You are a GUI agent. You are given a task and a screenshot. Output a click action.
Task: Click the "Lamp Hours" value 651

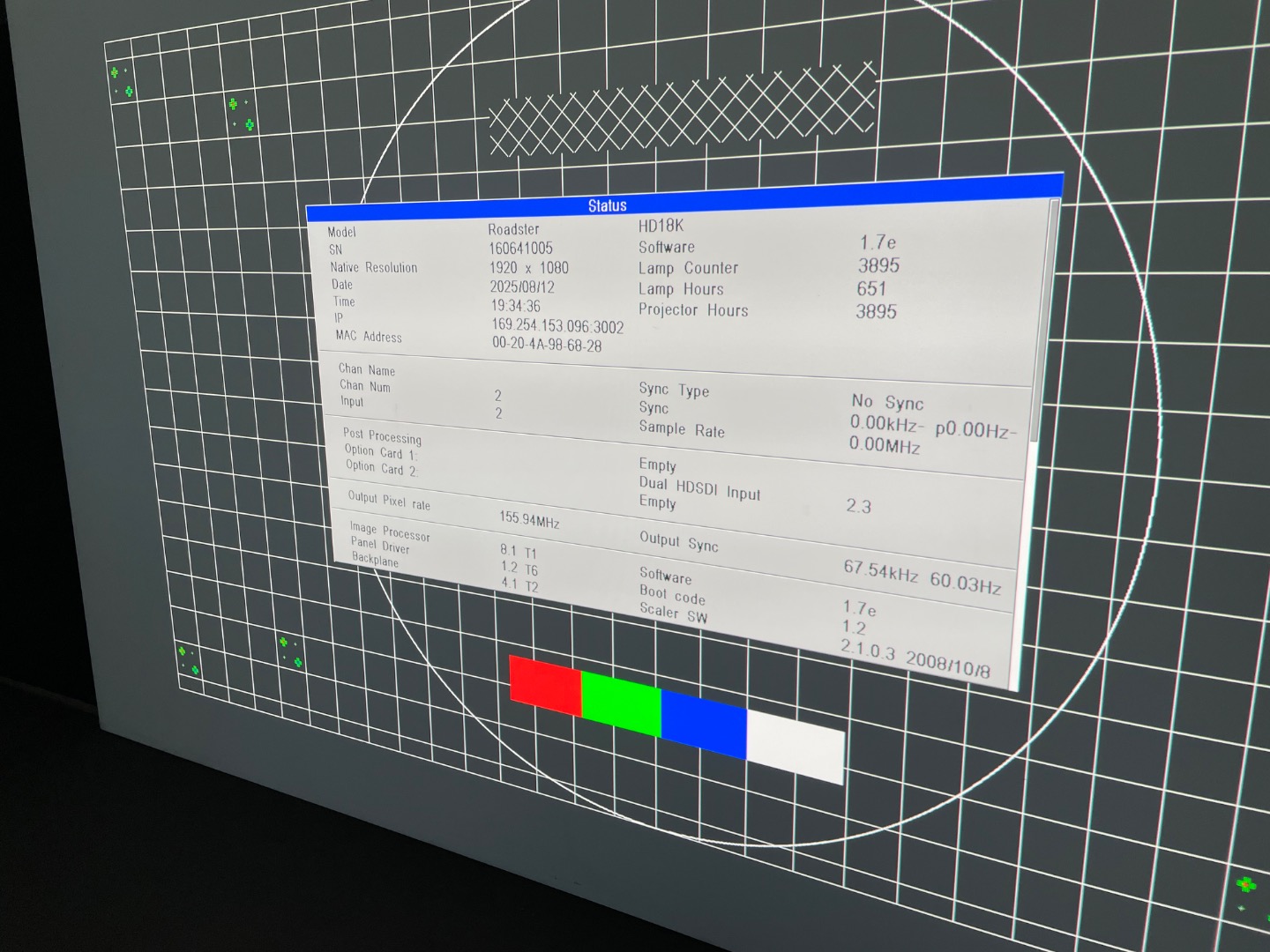[x=871, y=288]
